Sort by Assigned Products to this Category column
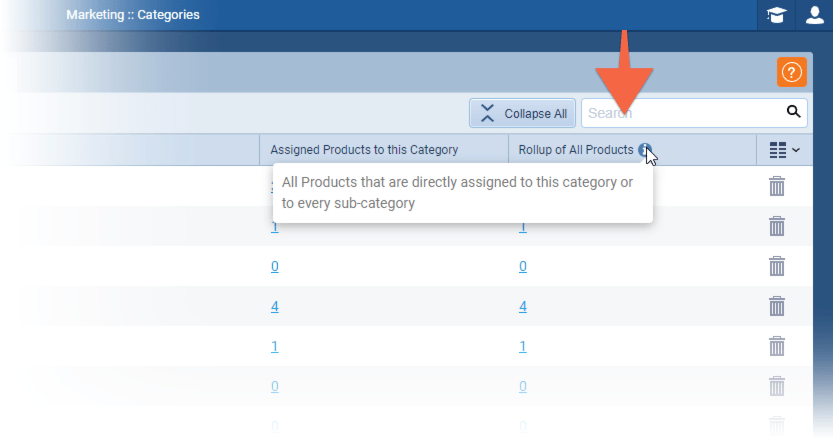This screenshot has width=833, height=439. (x=364, y=150)
